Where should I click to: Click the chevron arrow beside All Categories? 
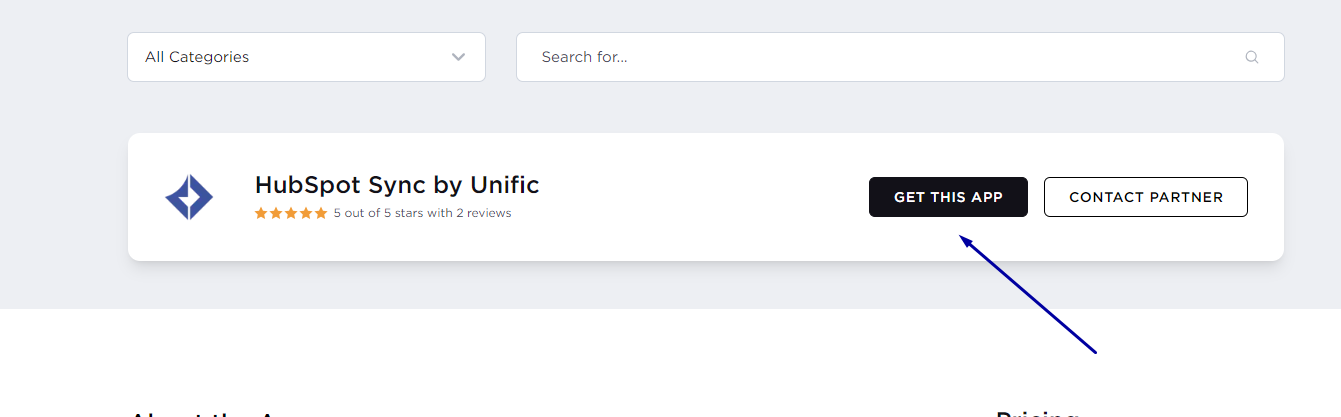point(458,57)
